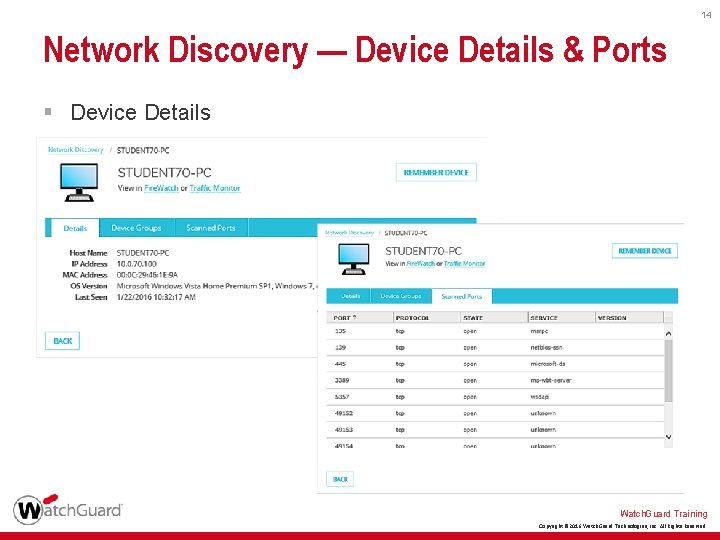The width and height of the screenshot is (720, 540).
Task: Click the scrollbar down arrow in the ports table
Action: click(669, 437)
